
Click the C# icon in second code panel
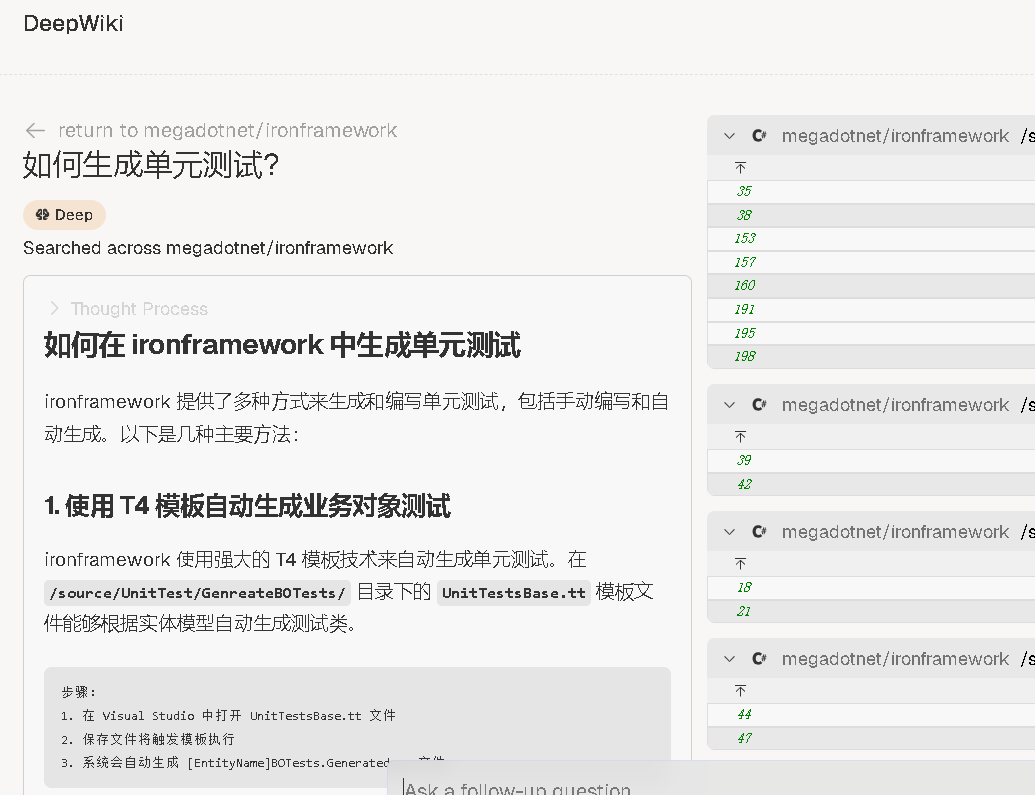point(759,404)
